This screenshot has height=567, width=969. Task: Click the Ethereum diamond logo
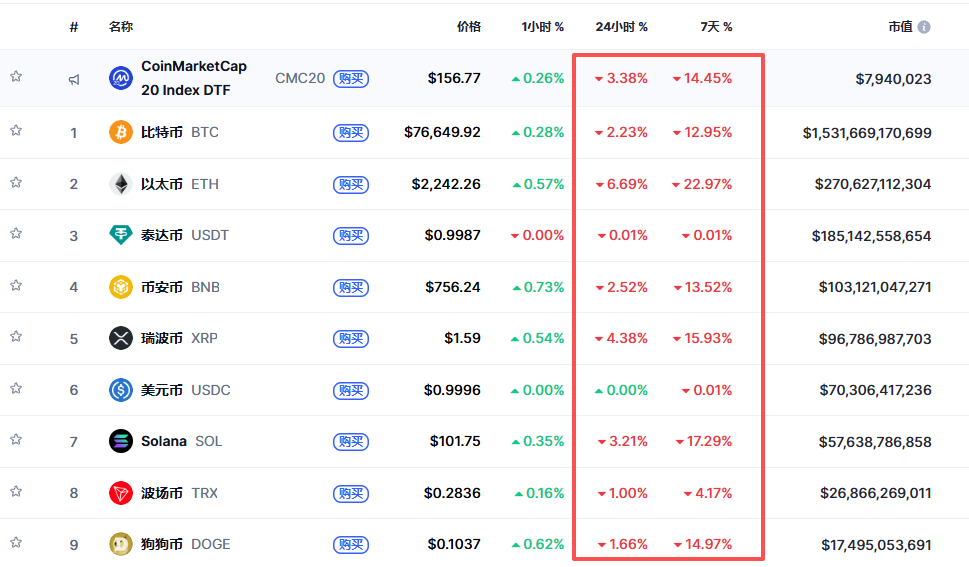(x=120, y=184)
